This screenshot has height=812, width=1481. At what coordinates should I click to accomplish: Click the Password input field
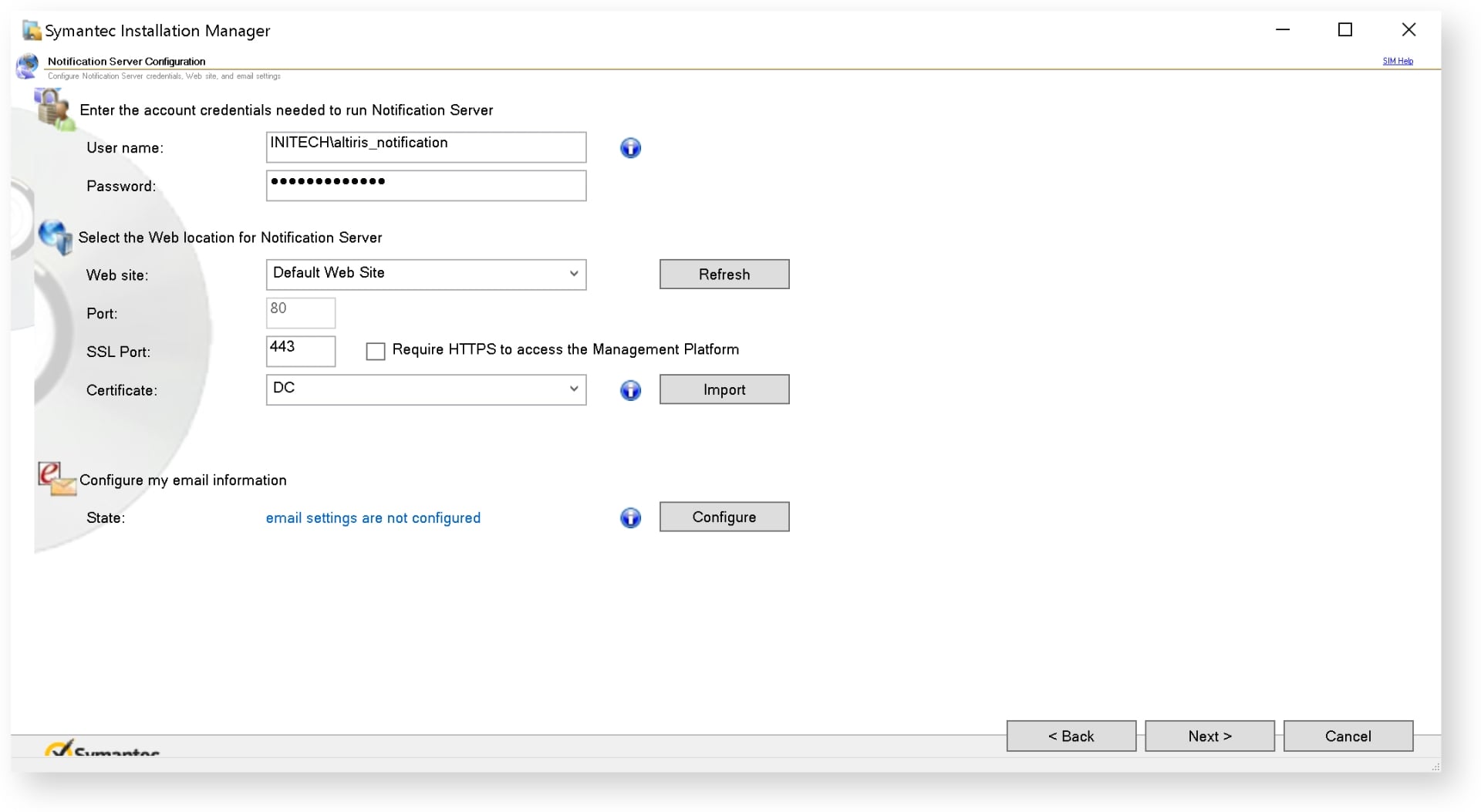(x=425, y=186)
